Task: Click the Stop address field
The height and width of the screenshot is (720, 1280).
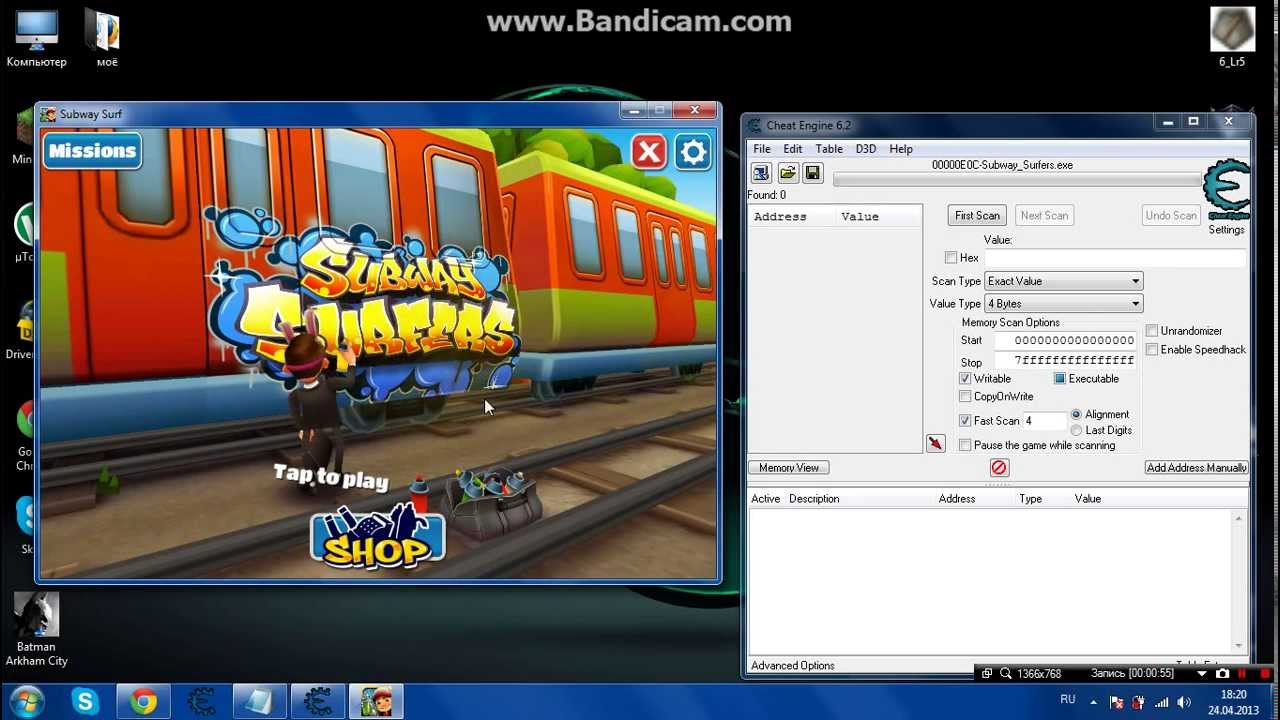Action: (1065, 361)
